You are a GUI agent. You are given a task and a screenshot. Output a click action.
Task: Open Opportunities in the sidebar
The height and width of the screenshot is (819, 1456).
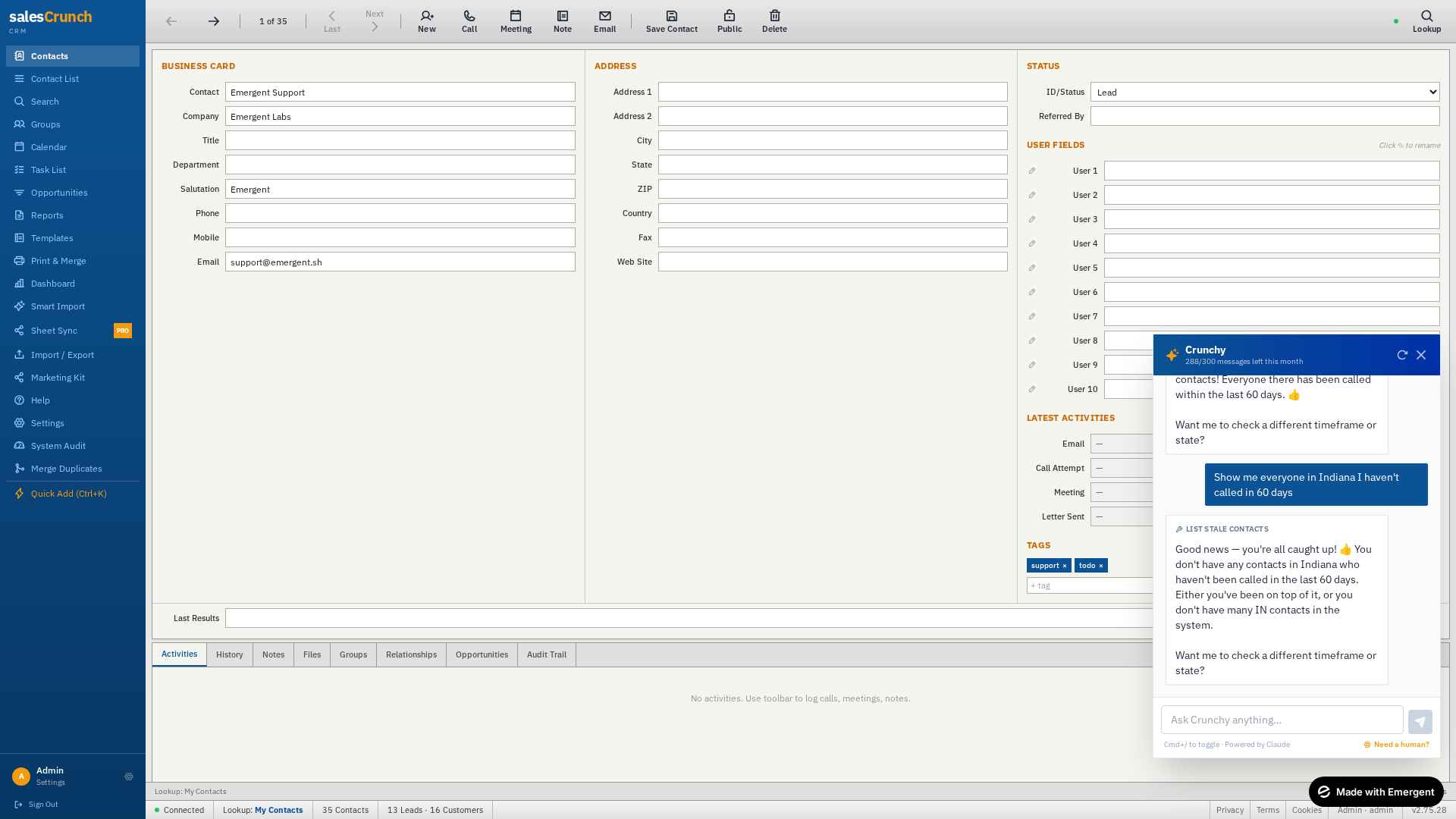73,193
